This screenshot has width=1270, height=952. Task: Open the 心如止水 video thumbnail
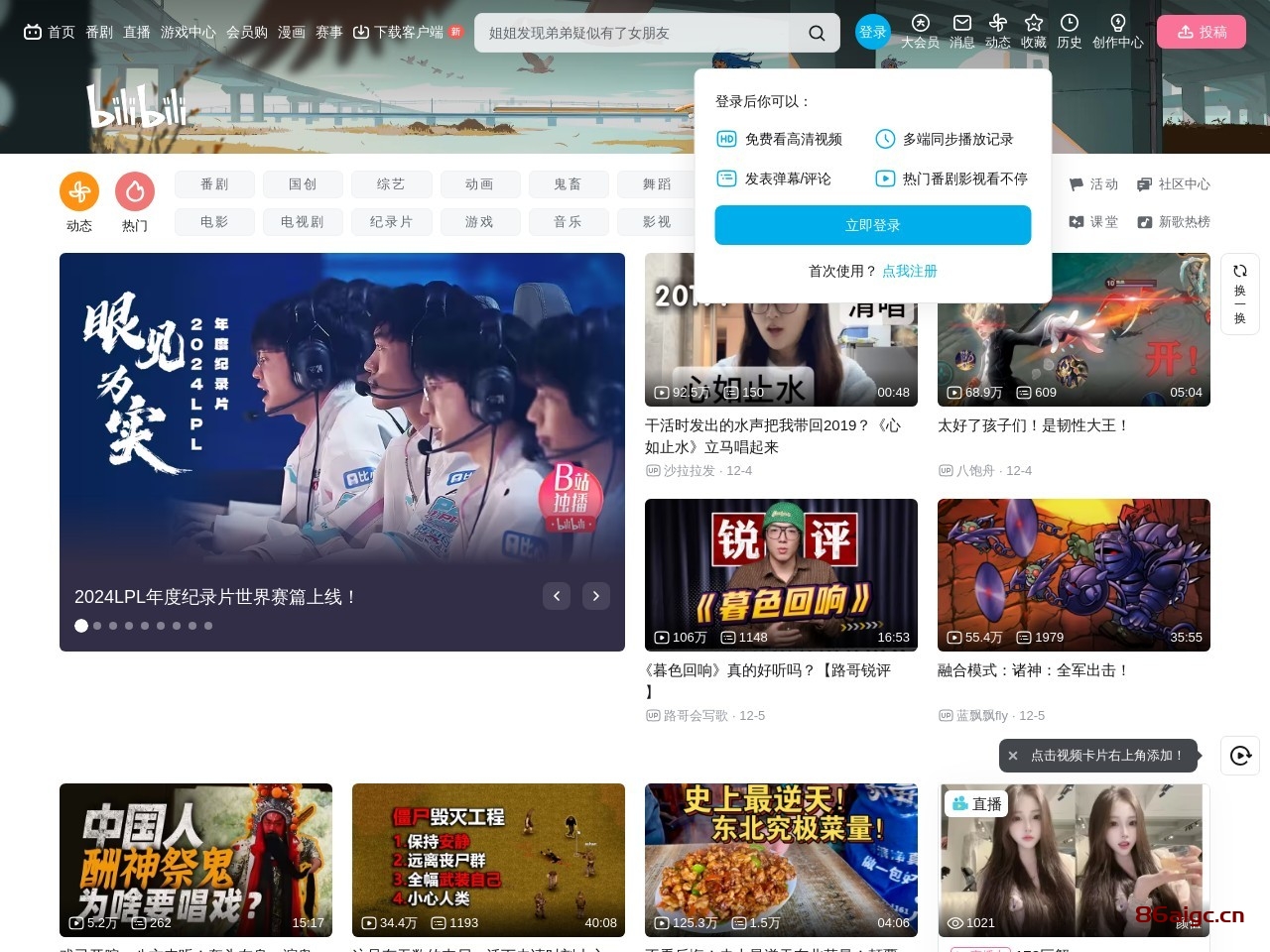point(781,329)
